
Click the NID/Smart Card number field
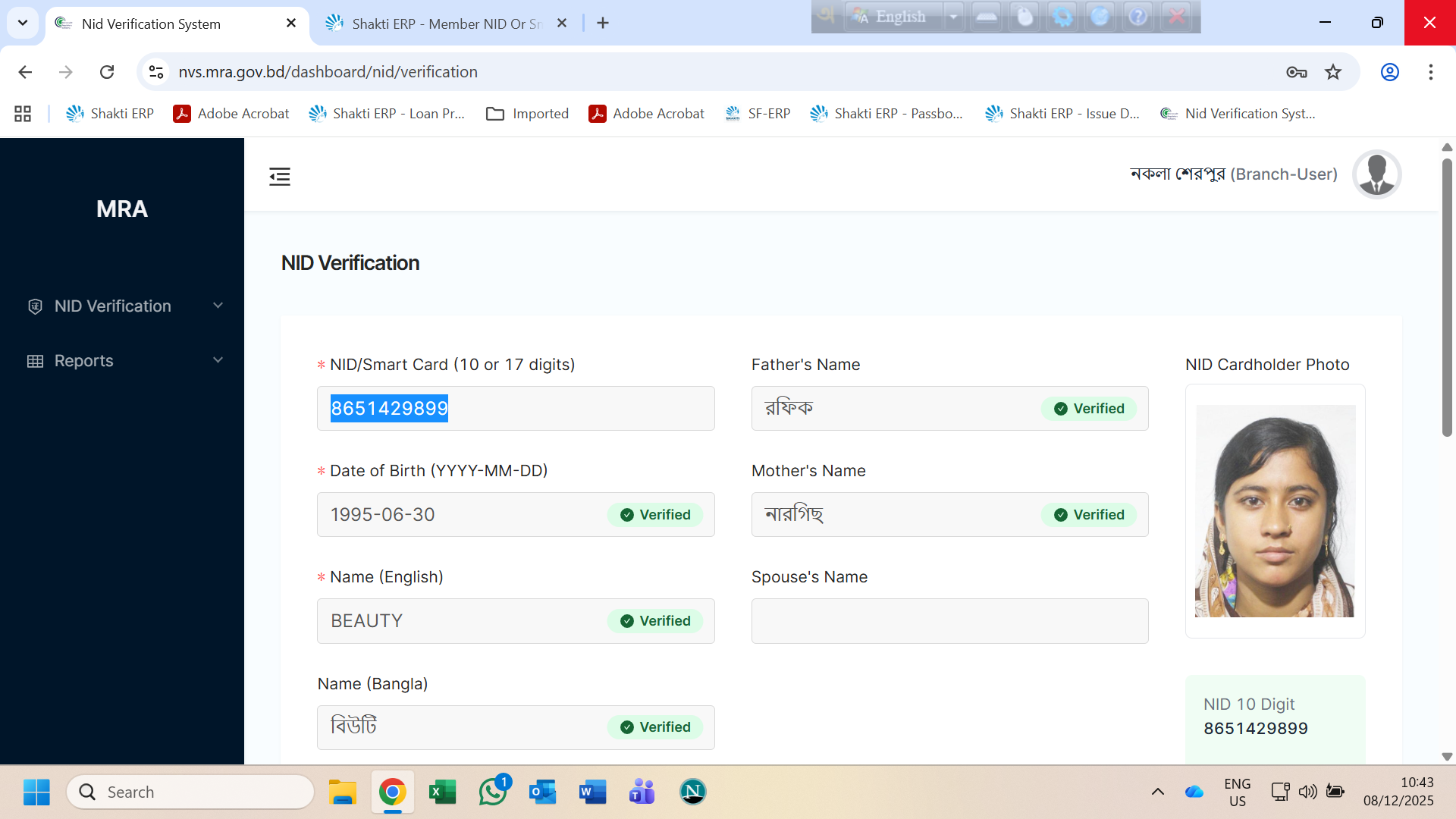tap(516, 408)
